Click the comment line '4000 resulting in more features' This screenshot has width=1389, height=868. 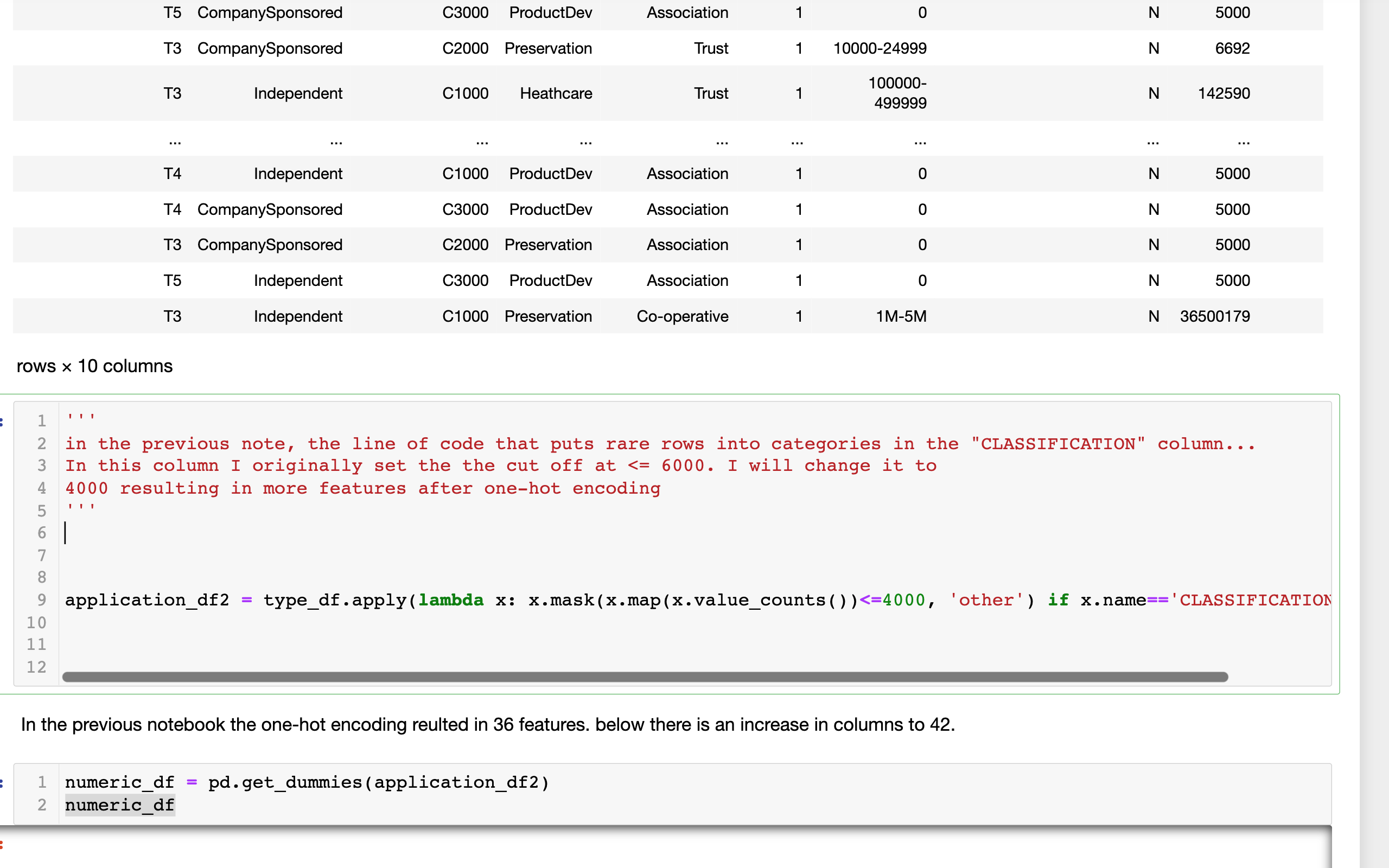[x=363, y=489]
